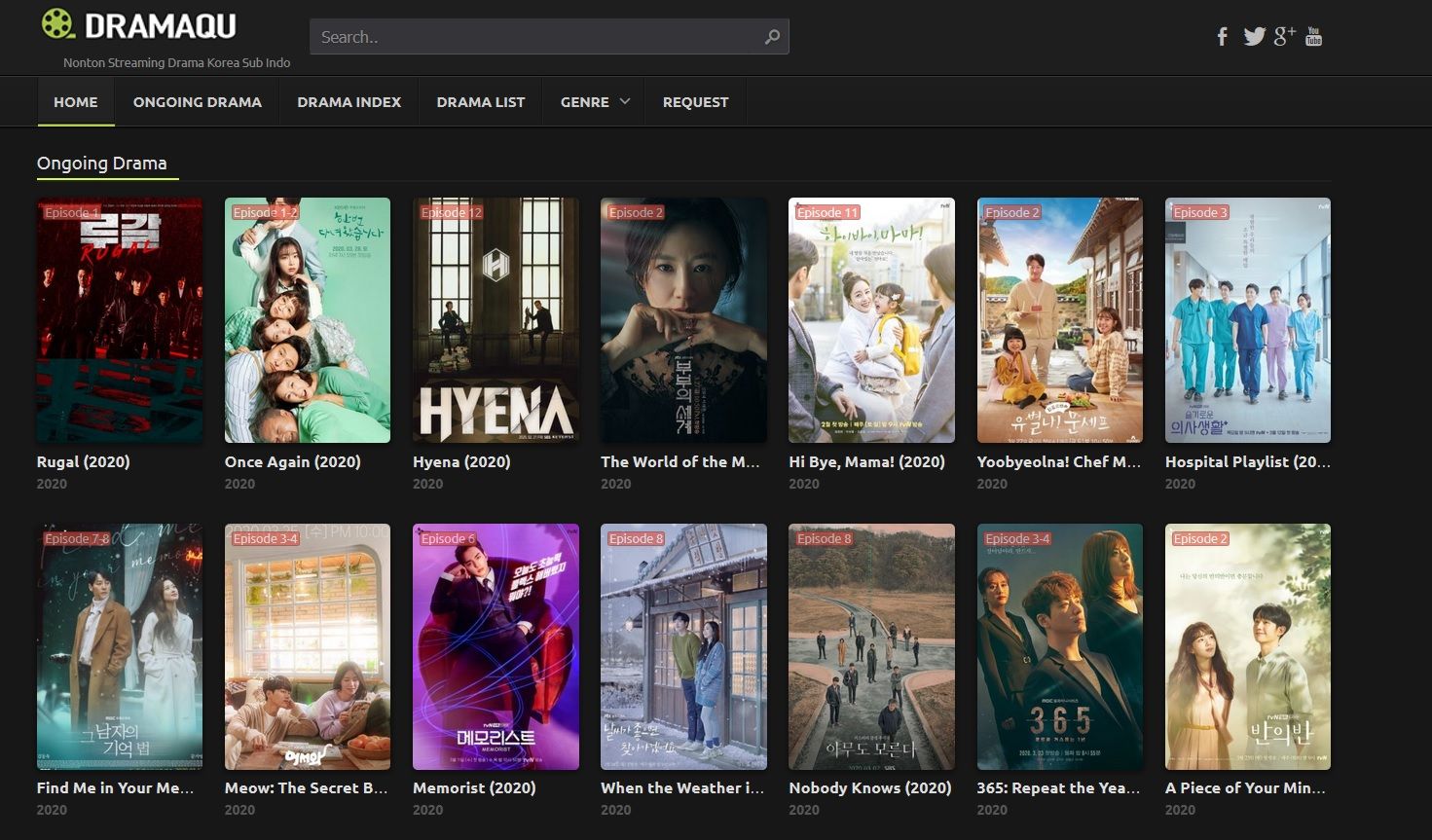This screenshot has height=840, width=1432.
Task: Open When the Weather is Fine poster
Action: click(x=683, y=646)
